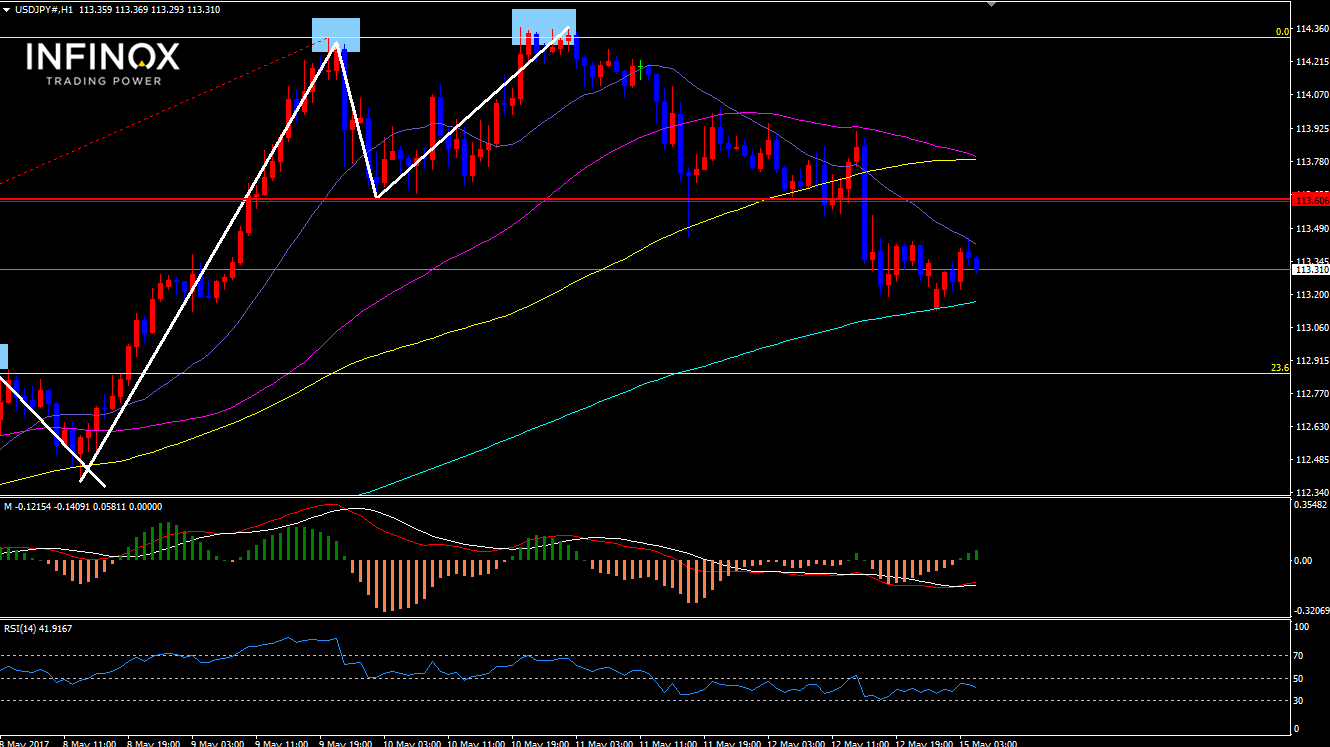Click the MACD scale value 0.35482

pyautogui.click(x=1311, y=505)
